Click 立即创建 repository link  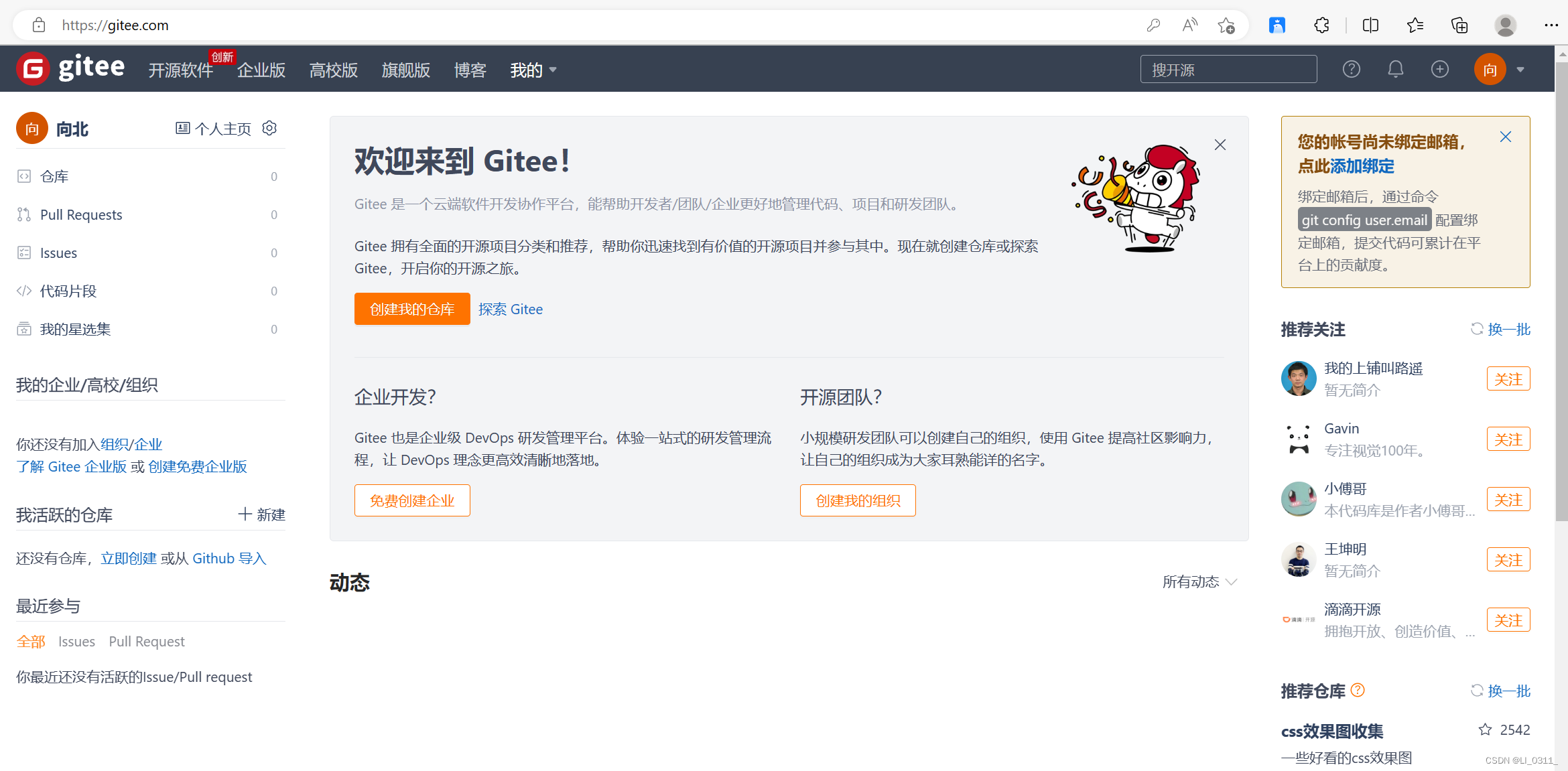(x=129, y=558)
